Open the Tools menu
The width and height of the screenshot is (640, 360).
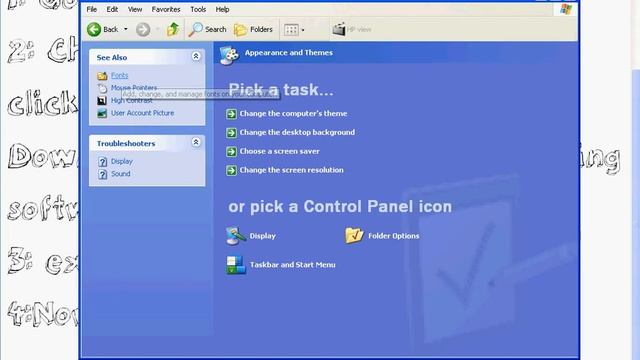click(x=198, y=9)
